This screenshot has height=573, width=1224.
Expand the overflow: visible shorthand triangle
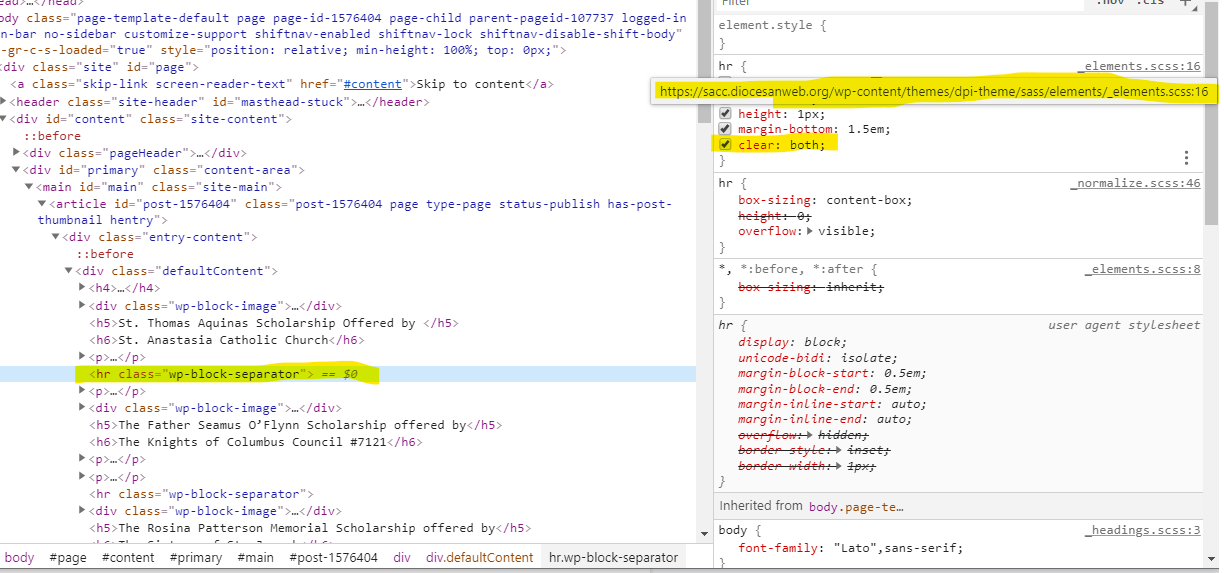coord(811,231)
